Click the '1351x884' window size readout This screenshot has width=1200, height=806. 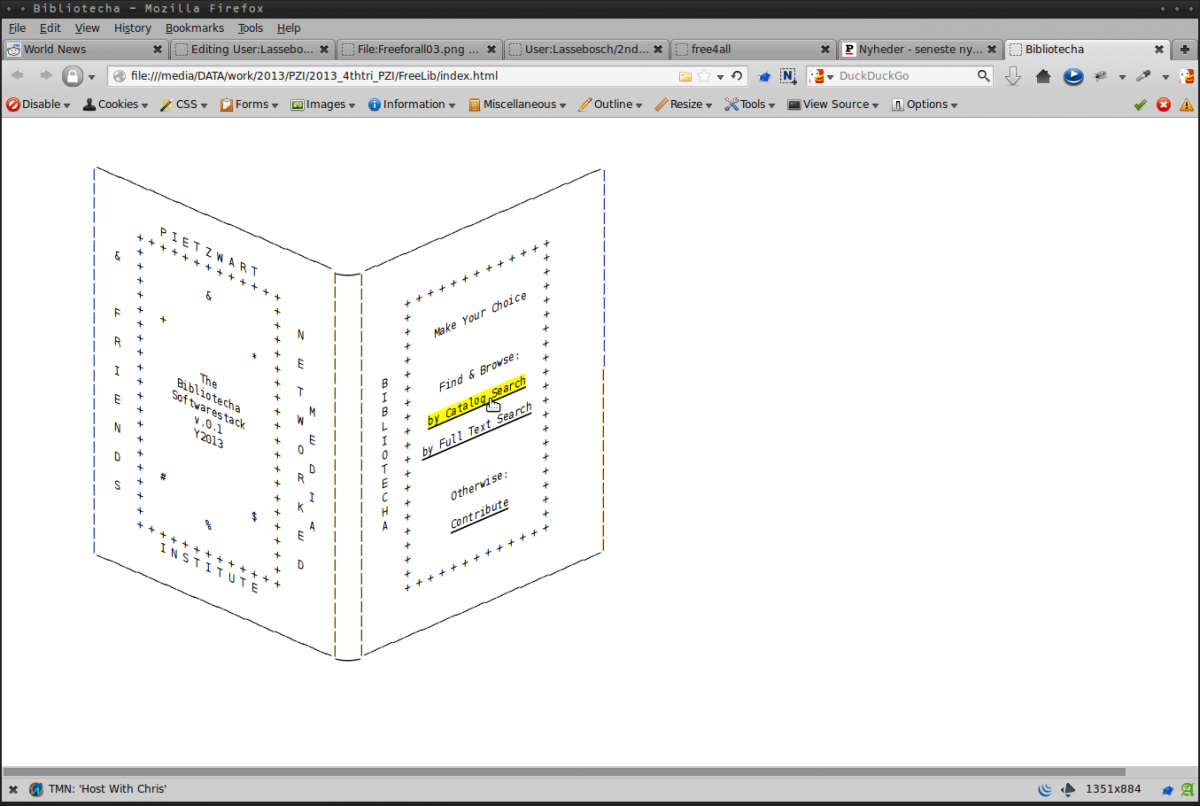coord(1114,790)
